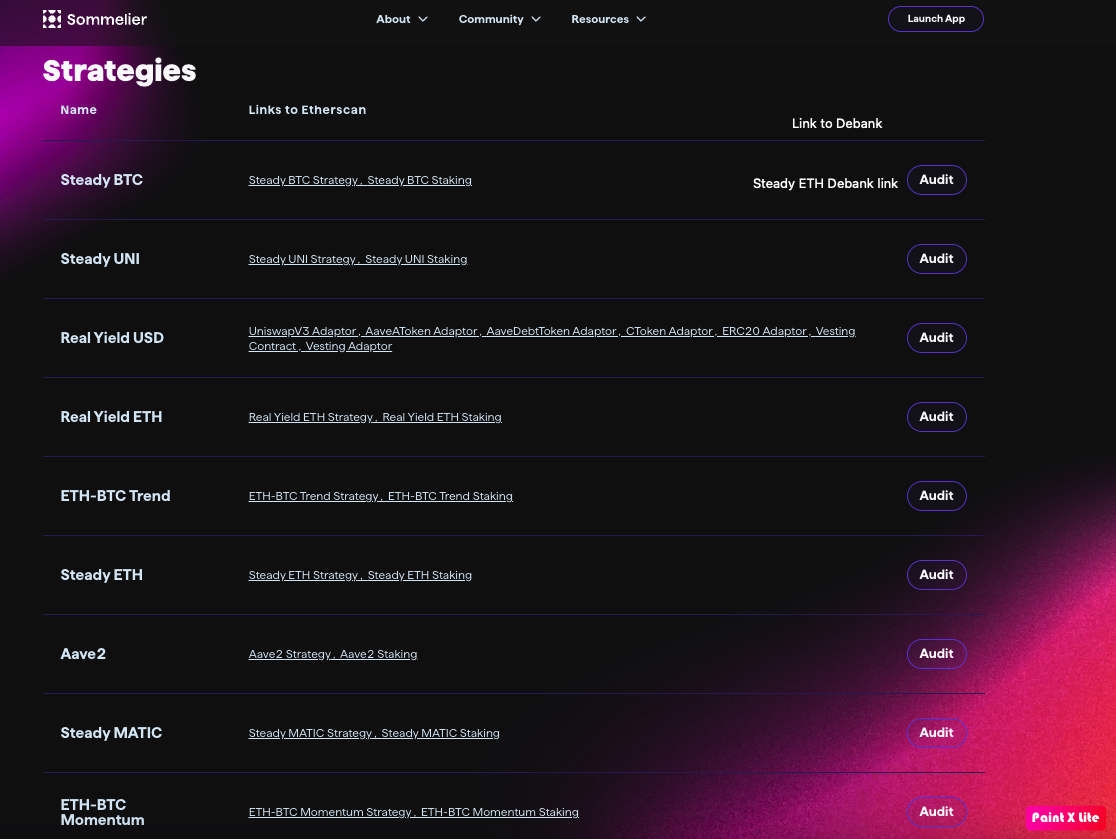Click the Launch App button
Screen dimensions: 1116x839
(936, 18)
